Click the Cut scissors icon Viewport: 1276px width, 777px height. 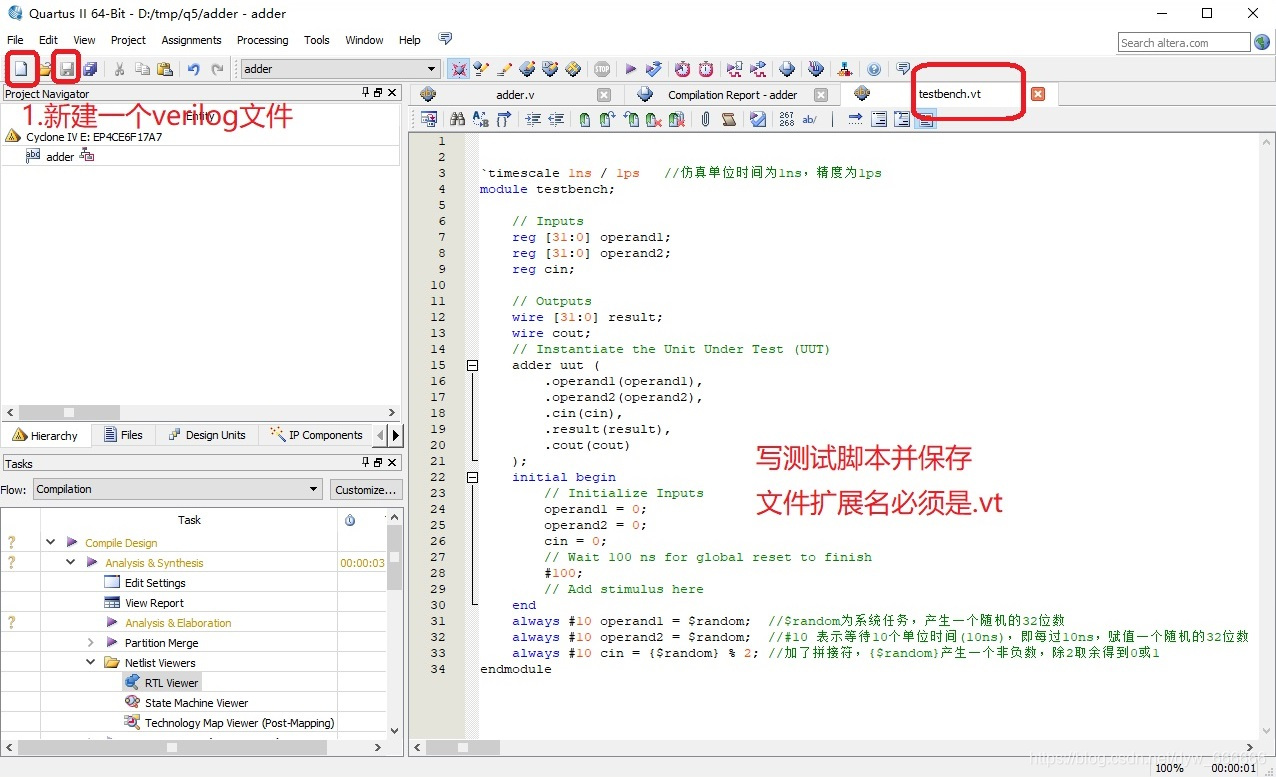point(119,69)
